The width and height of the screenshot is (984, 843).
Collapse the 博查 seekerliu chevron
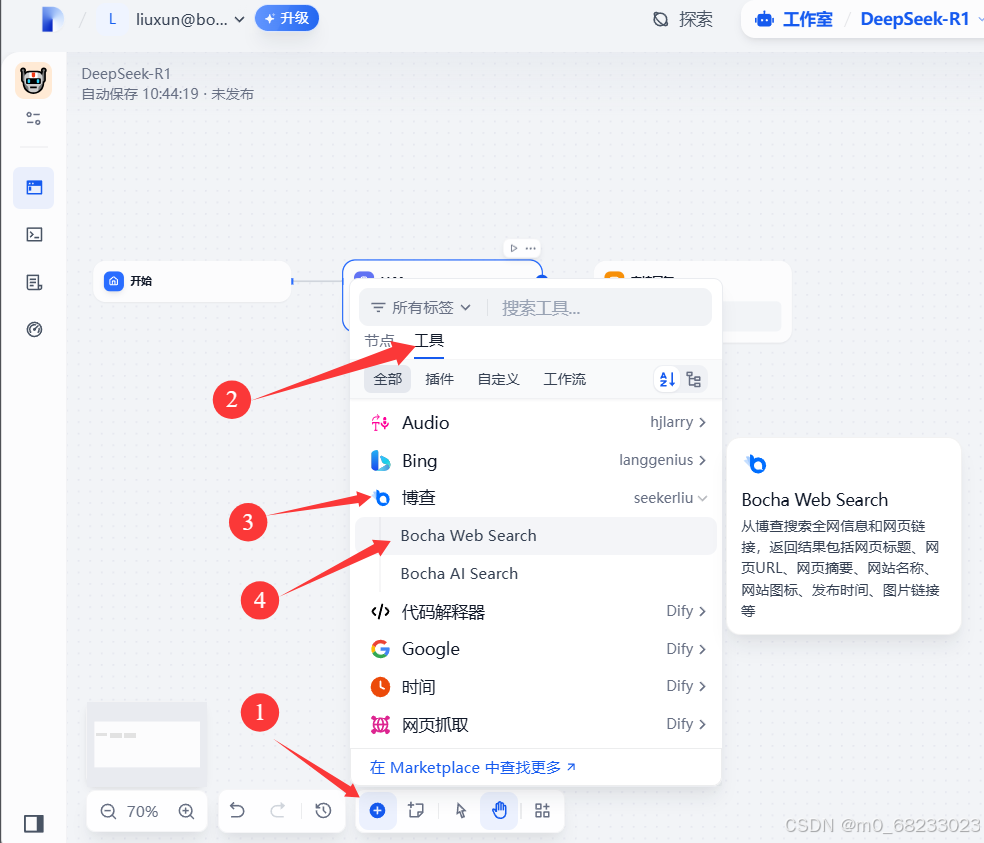702,498
